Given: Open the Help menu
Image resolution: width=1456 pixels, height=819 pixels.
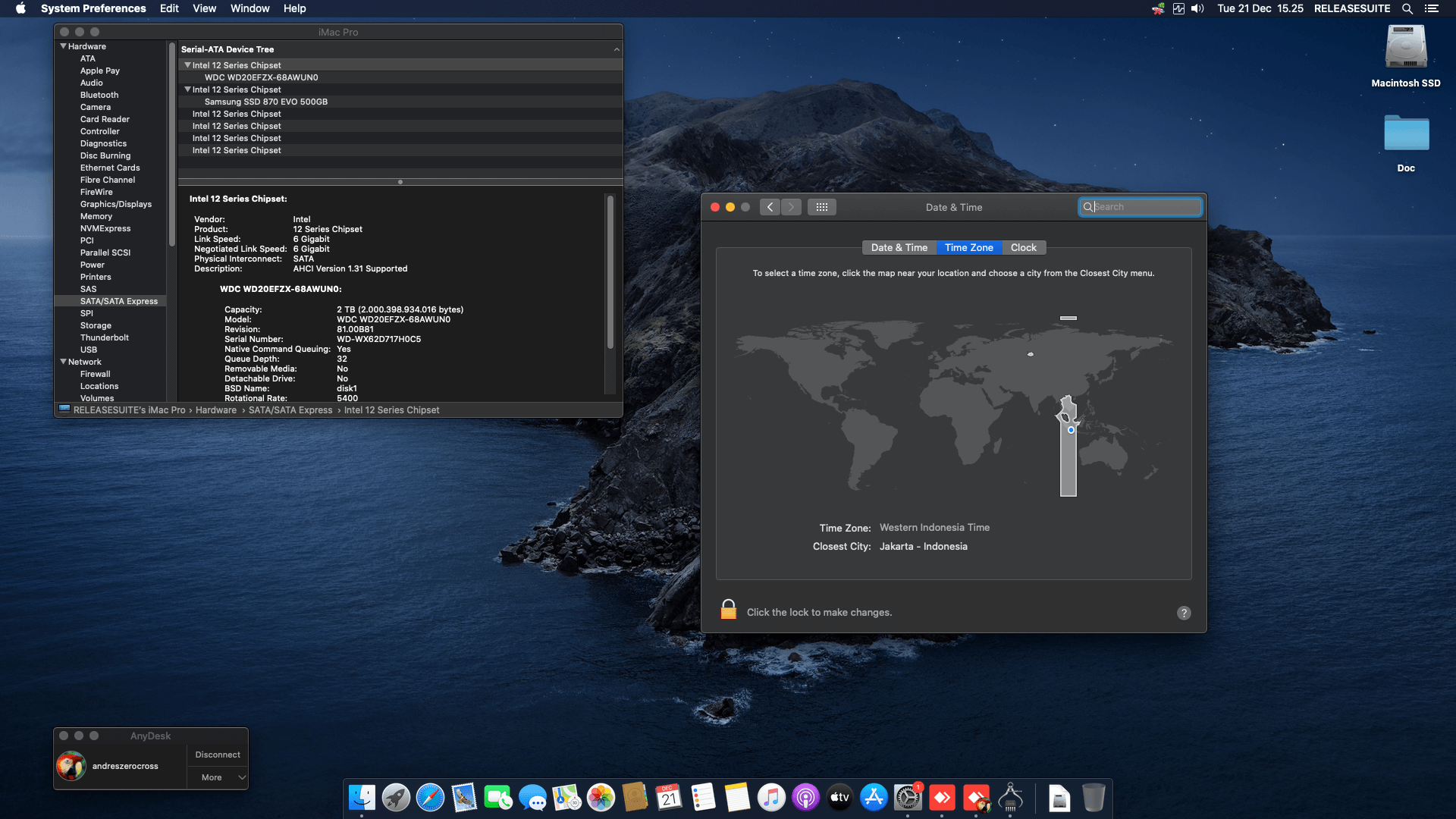Looking at the screenshot, I should (294, 8).
